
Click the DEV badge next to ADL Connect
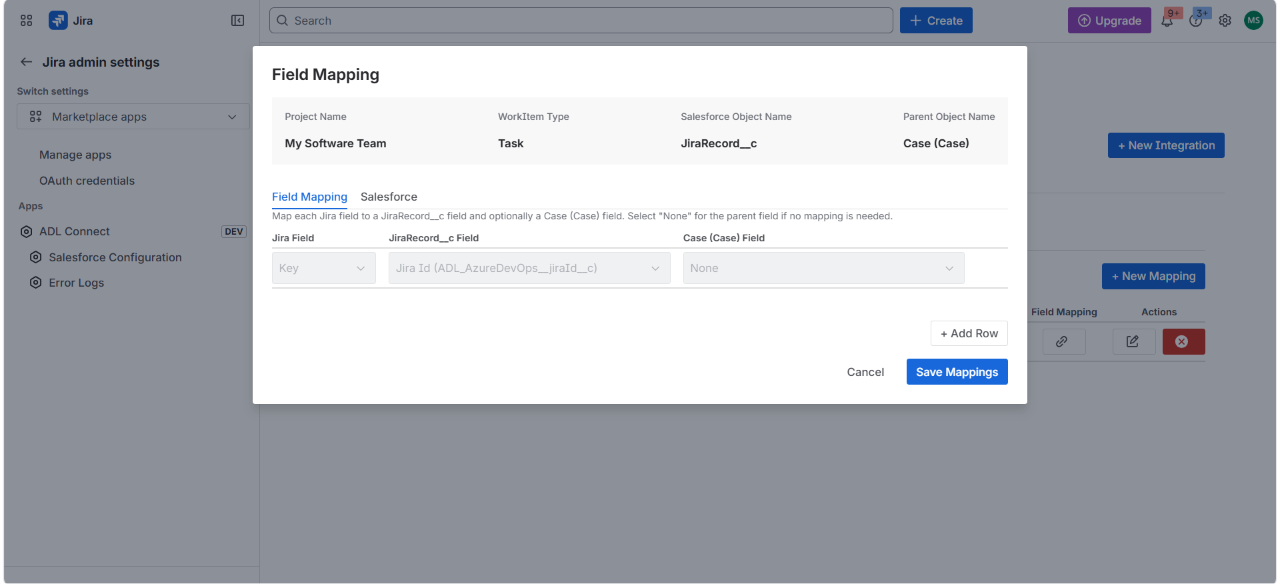234,231
